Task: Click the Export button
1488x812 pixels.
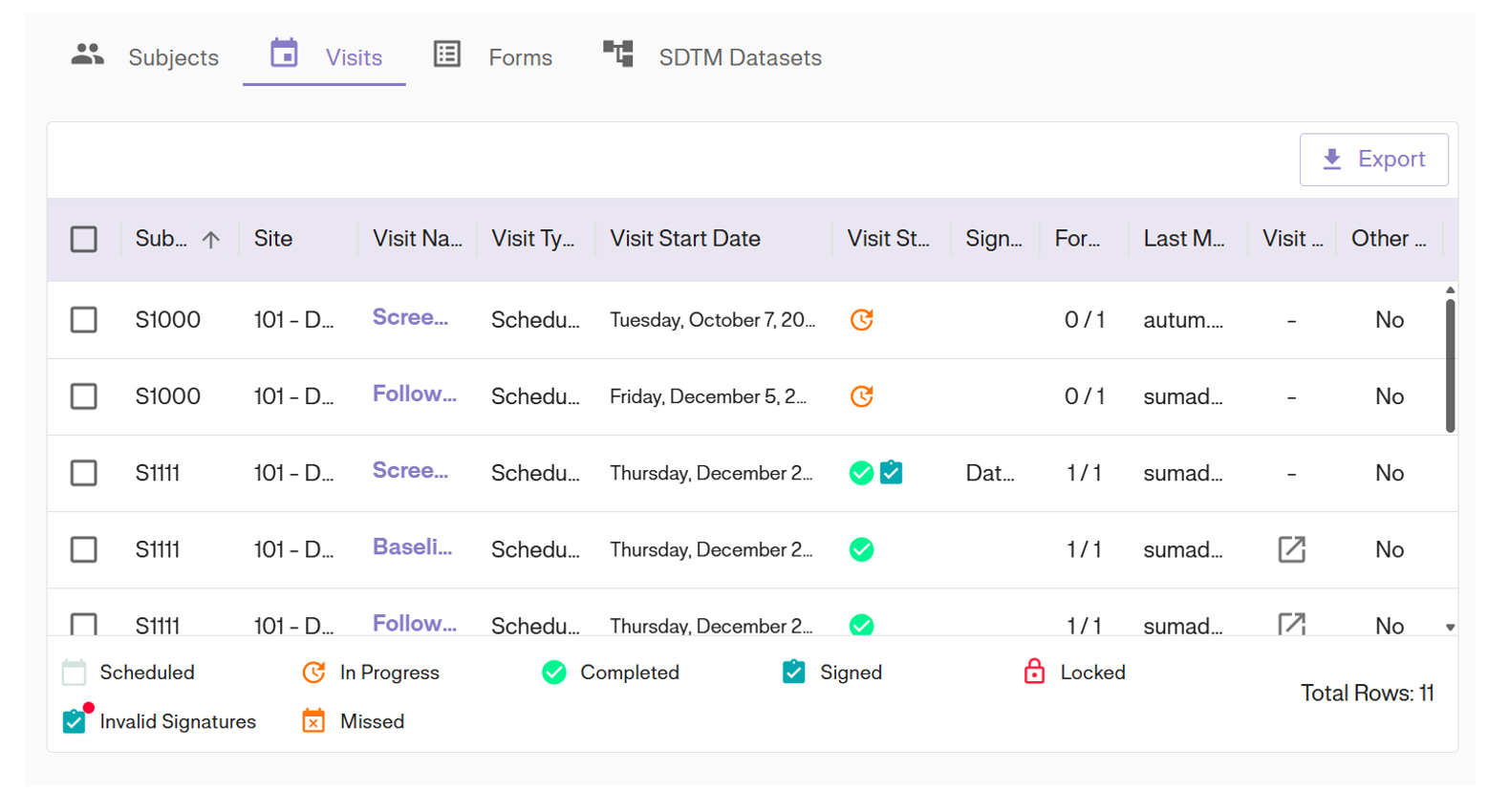Action: click(x=1373, y=160)
